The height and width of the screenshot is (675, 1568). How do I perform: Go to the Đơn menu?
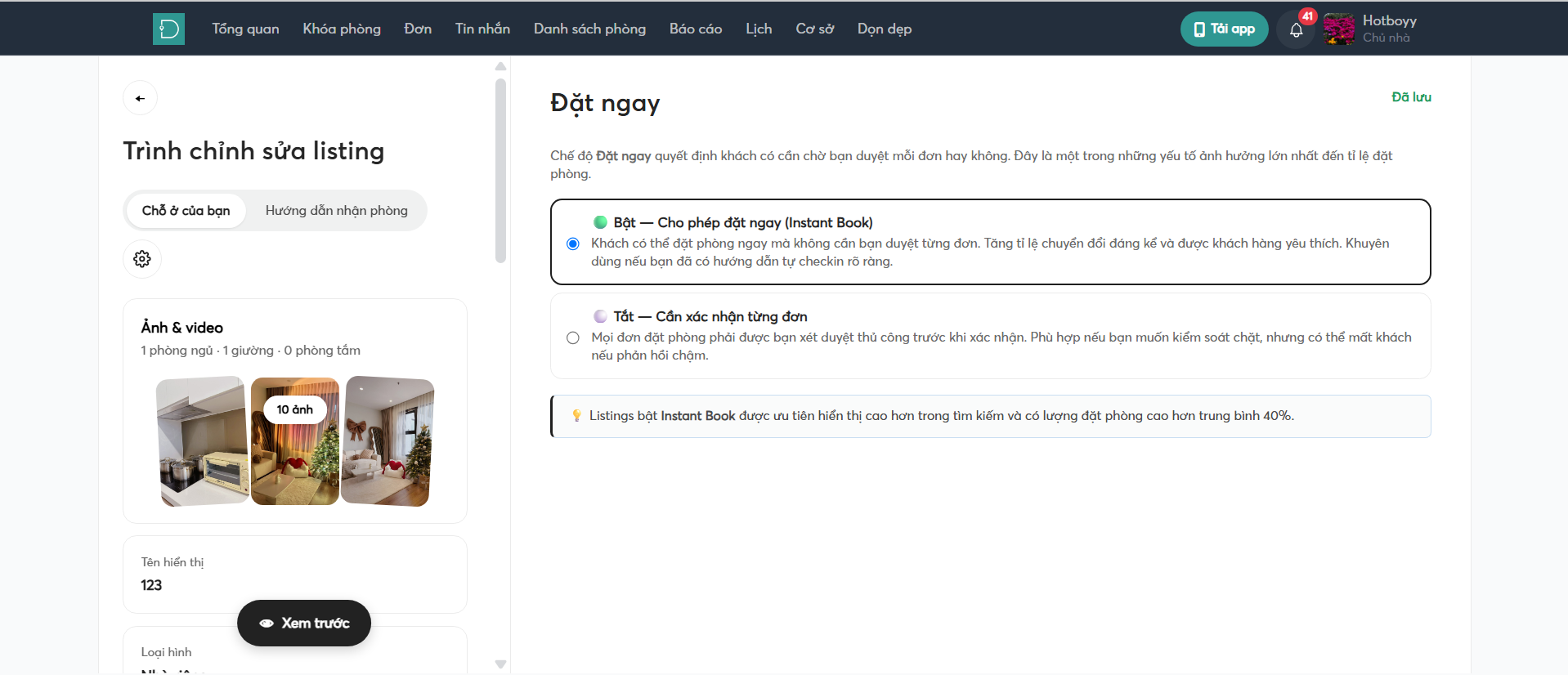(418, 29)
